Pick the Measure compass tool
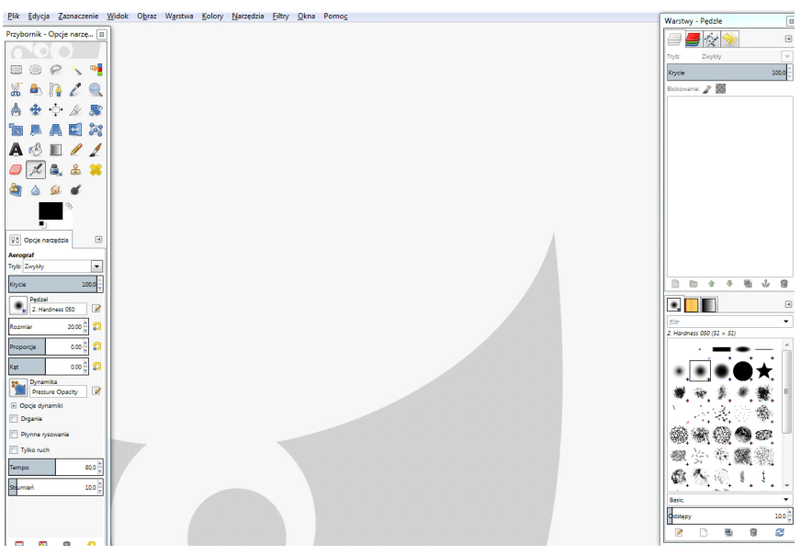The width and height of the screenshot is (800, 555). tap(16, 110)
